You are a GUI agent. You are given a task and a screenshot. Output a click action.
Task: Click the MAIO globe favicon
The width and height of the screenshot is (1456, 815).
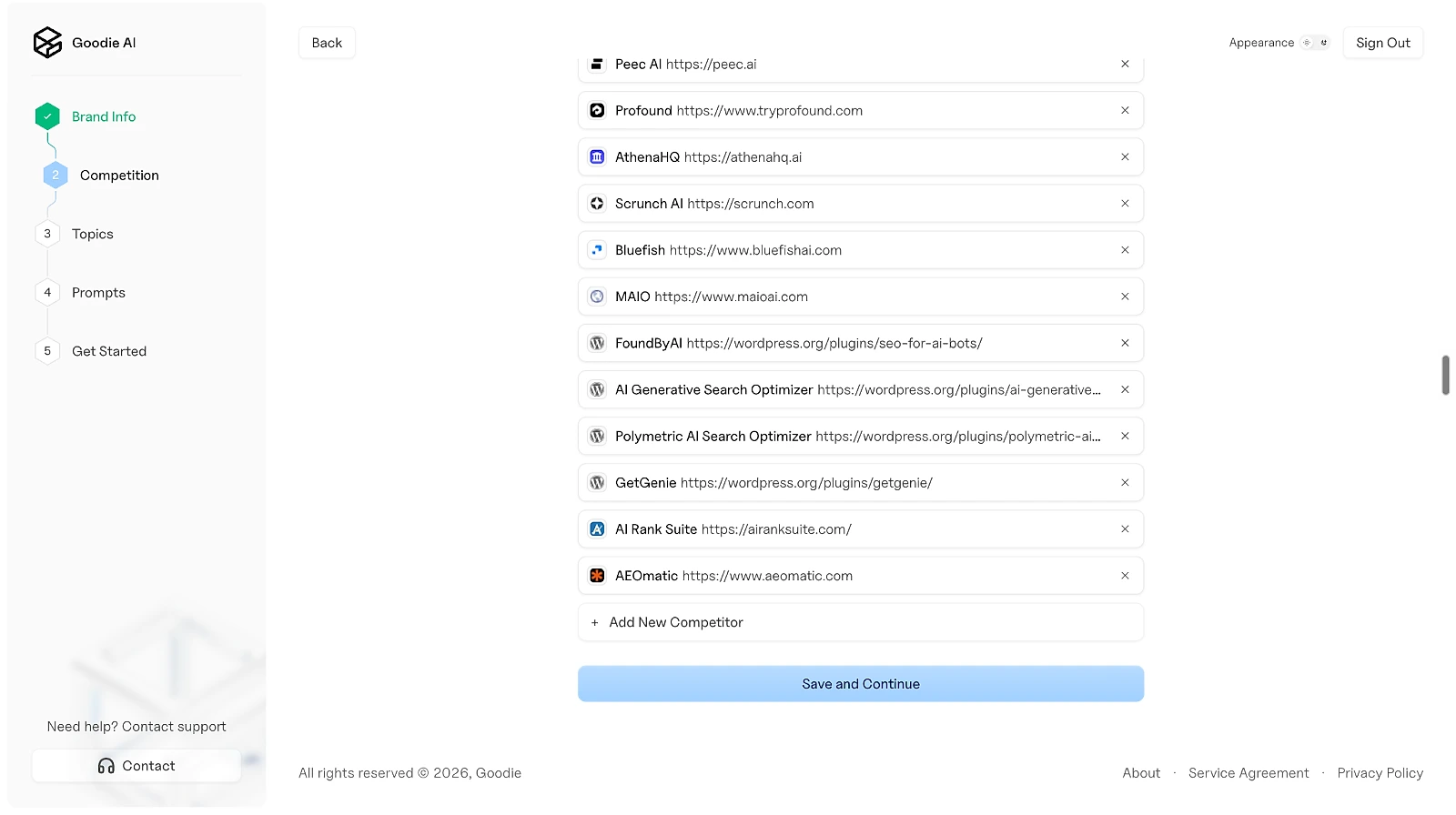[597, 297]
